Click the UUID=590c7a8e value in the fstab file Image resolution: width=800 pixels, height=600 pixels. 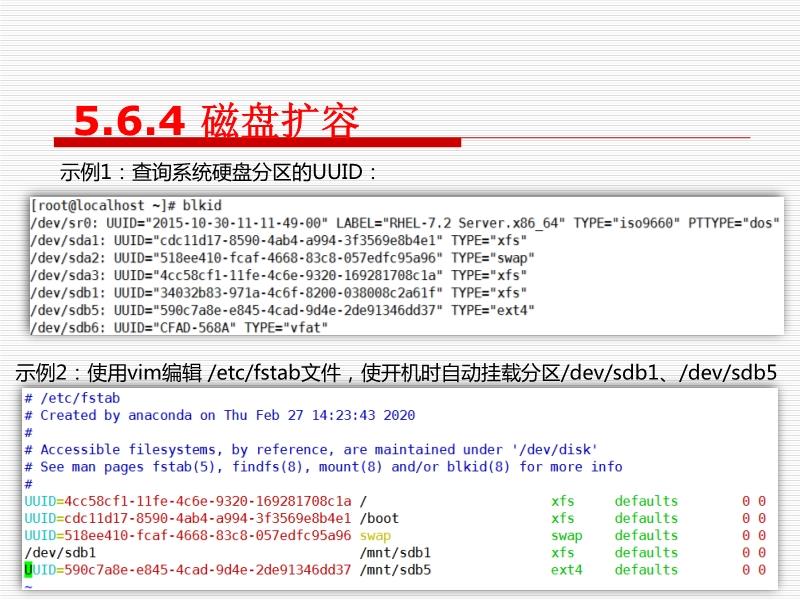click(x=188, y=570)
